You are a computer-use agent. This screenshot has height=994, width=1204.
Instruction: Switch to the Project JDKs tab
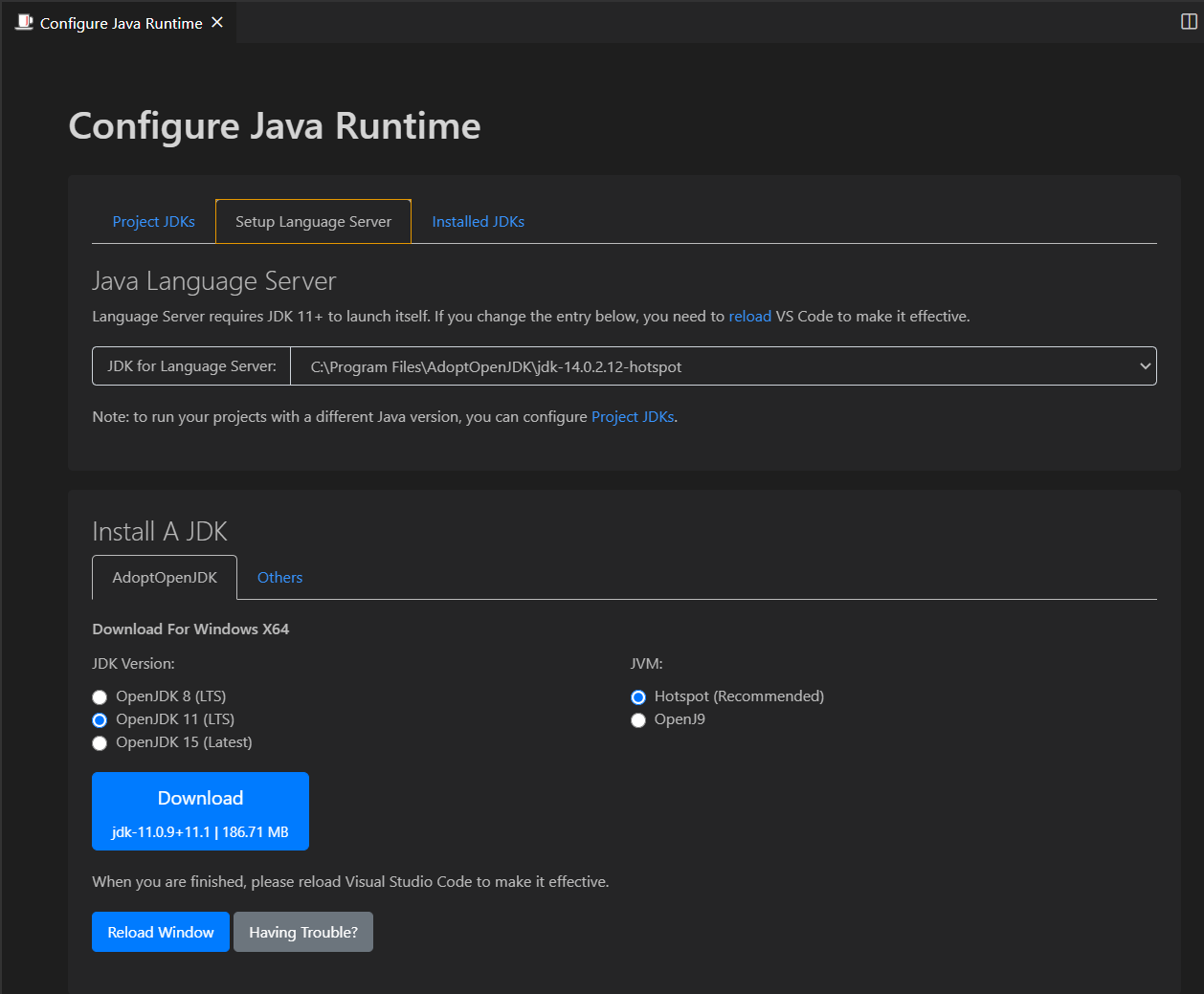click(x=153, y=221)
